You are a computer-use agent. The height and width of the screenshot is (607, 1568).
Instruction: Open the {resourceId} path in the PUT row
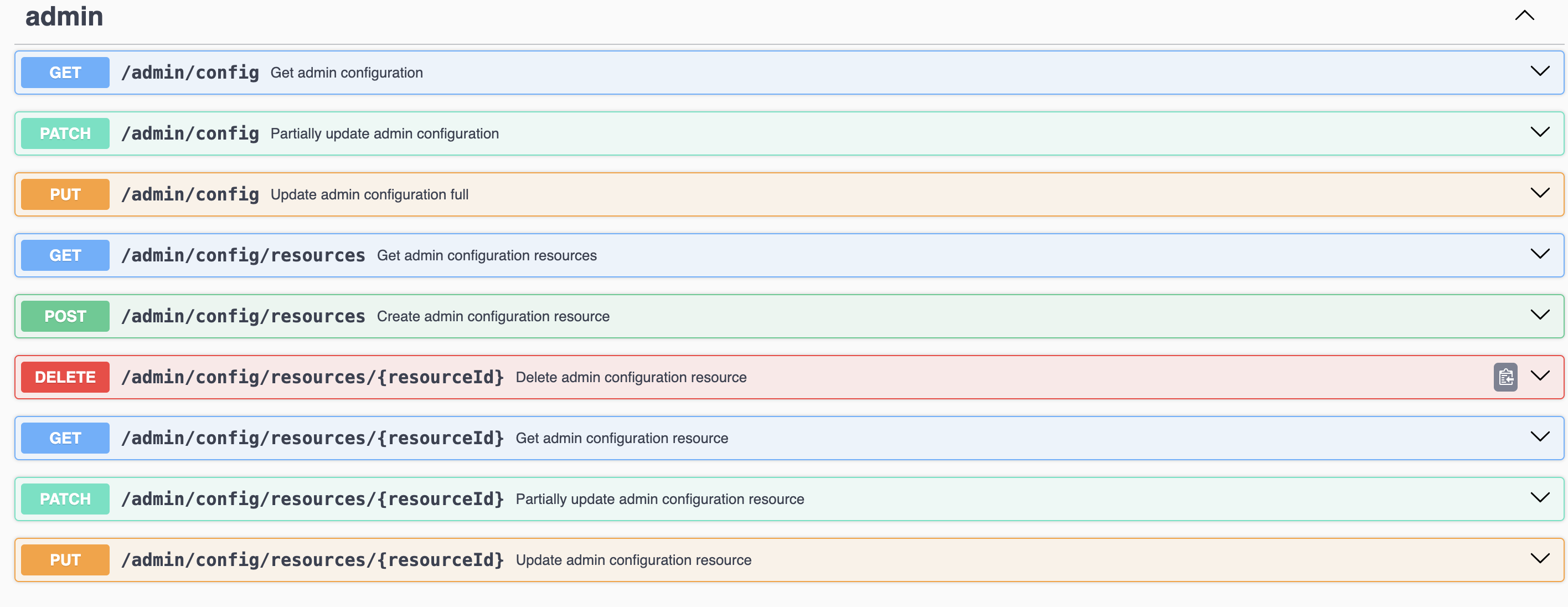coord(312,559)
